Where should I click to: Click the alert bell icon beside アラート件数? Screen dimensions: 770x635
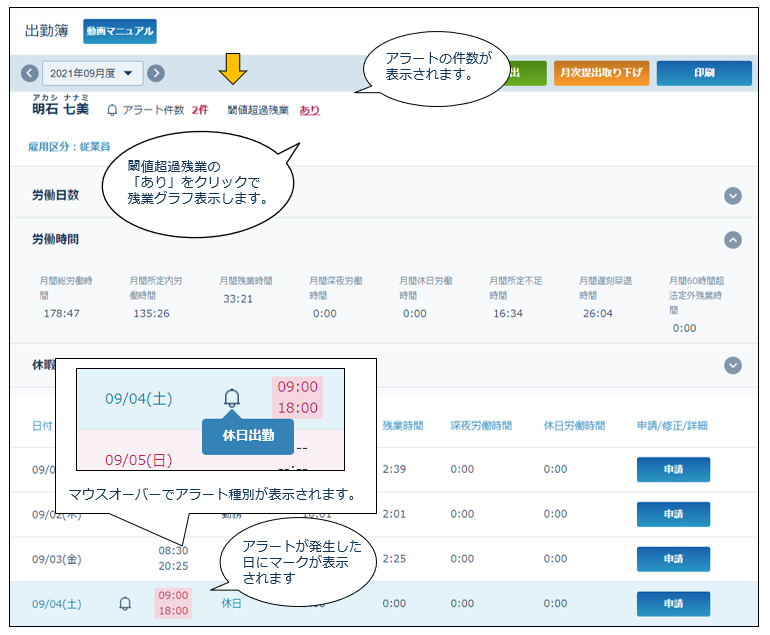112,110
